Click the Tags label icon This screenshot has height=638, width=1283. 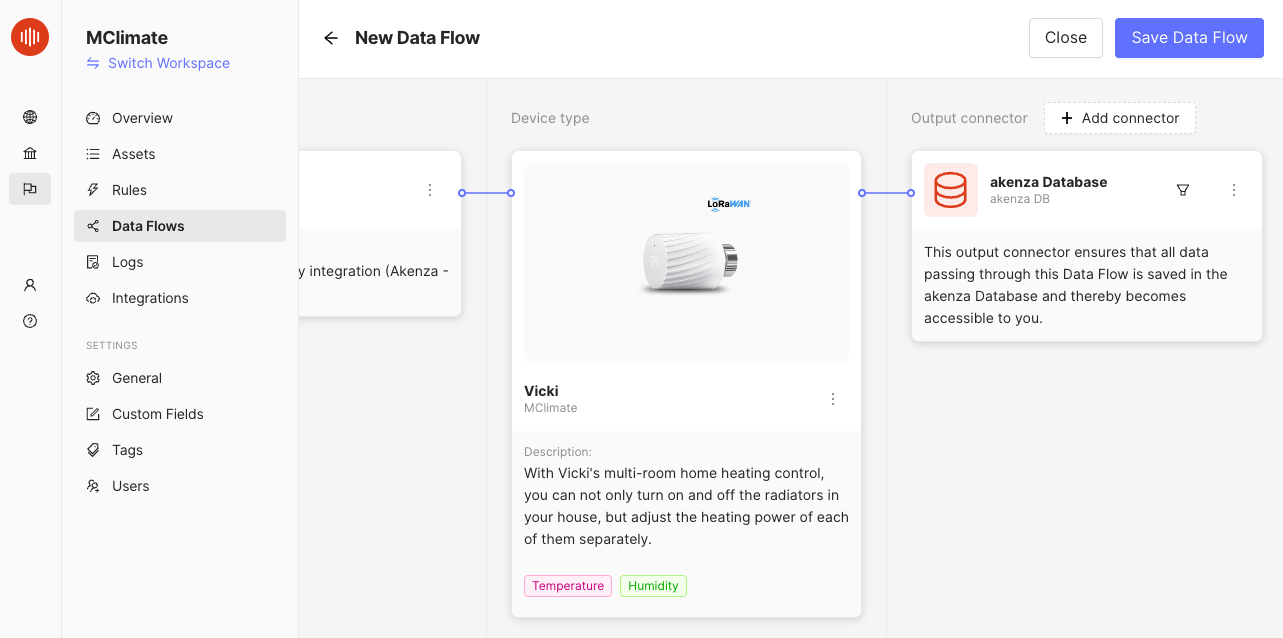tap(93, 450)
